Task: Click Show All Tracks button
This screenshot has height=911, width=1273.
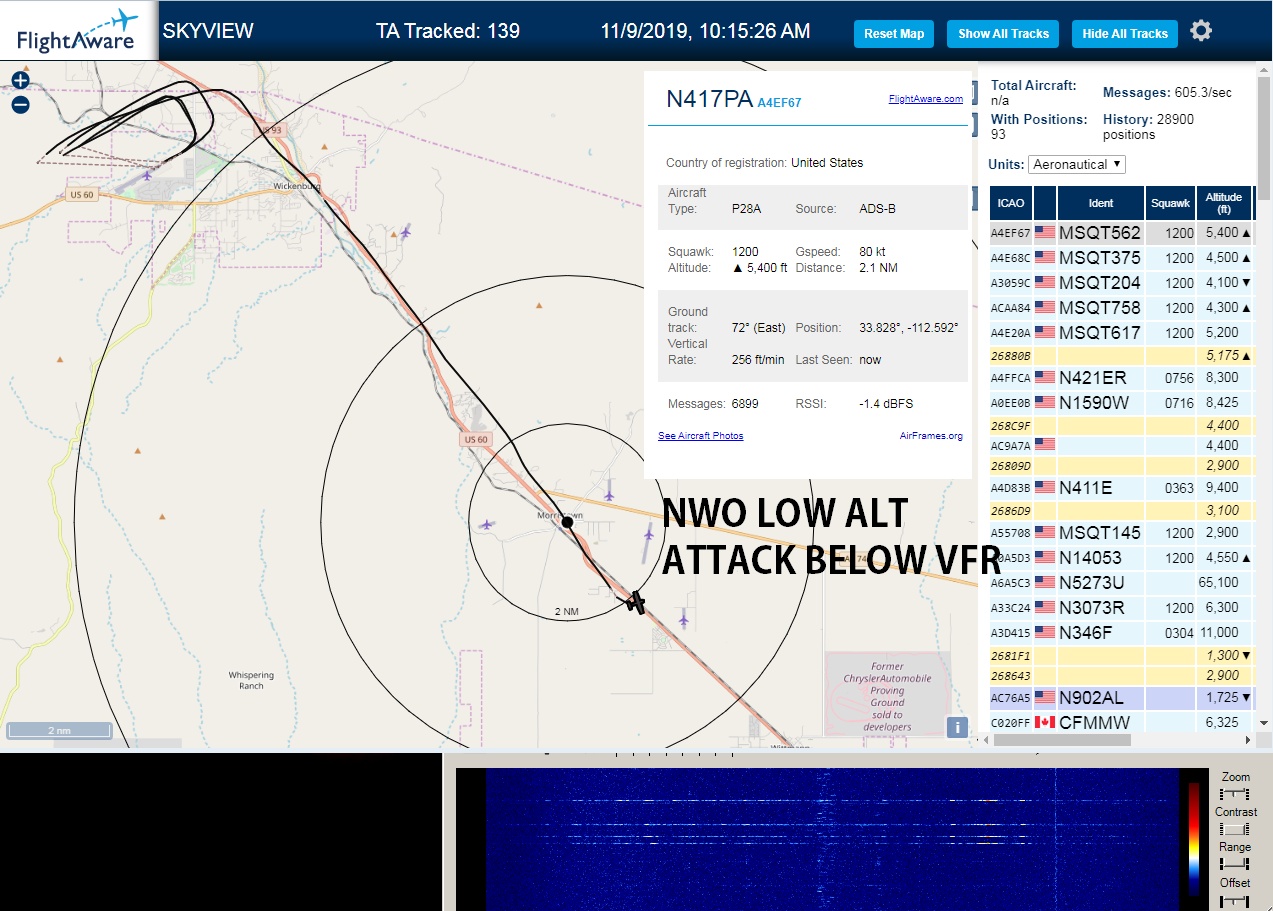Action: [1003, 33]
